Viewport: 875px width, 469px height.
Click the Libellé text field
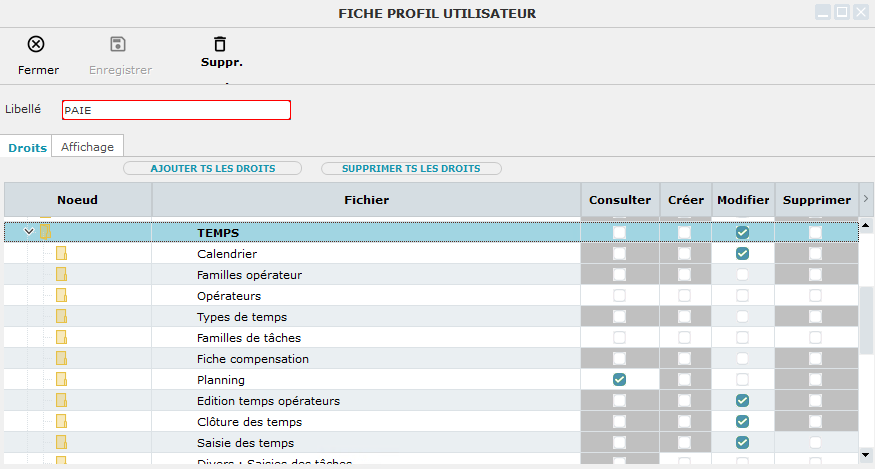pyautogui.click(x=176, y=110)
